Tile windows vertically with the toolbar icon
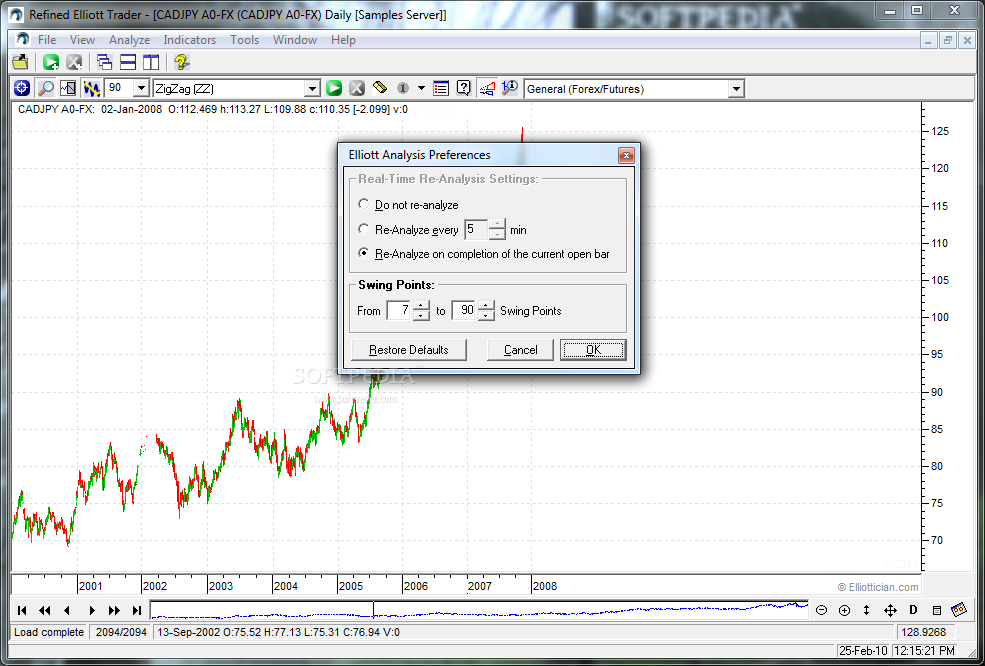 (151, 62)
